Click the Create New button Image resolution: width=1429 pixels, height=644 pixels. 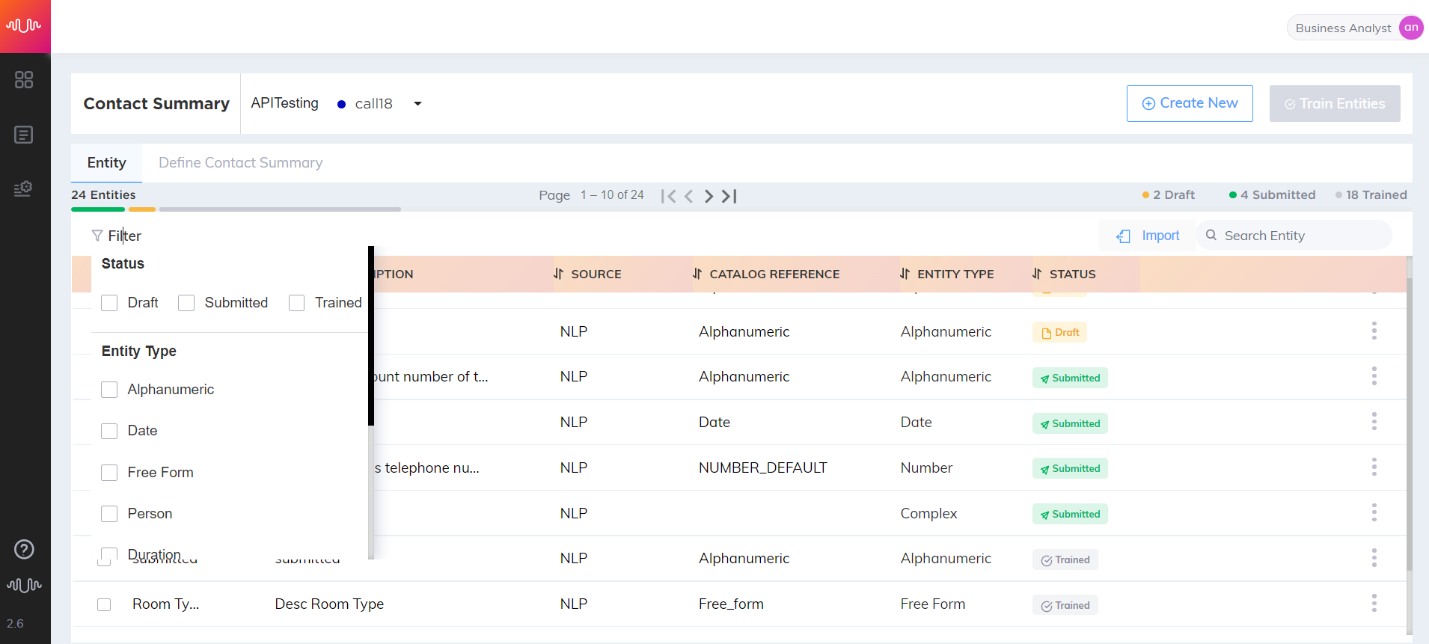[1190, 103]
